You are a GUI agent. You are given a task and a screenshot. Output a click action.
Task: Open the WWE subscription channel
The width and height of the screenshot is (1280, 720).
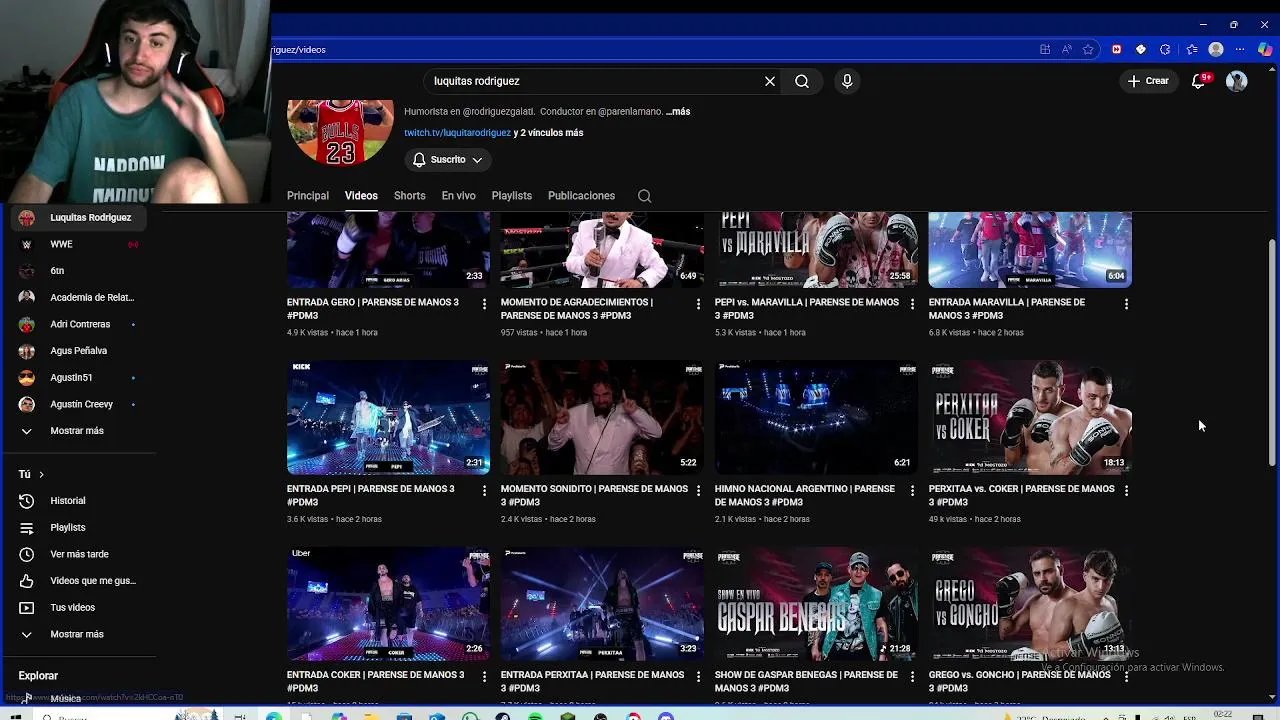coord(78,244)
